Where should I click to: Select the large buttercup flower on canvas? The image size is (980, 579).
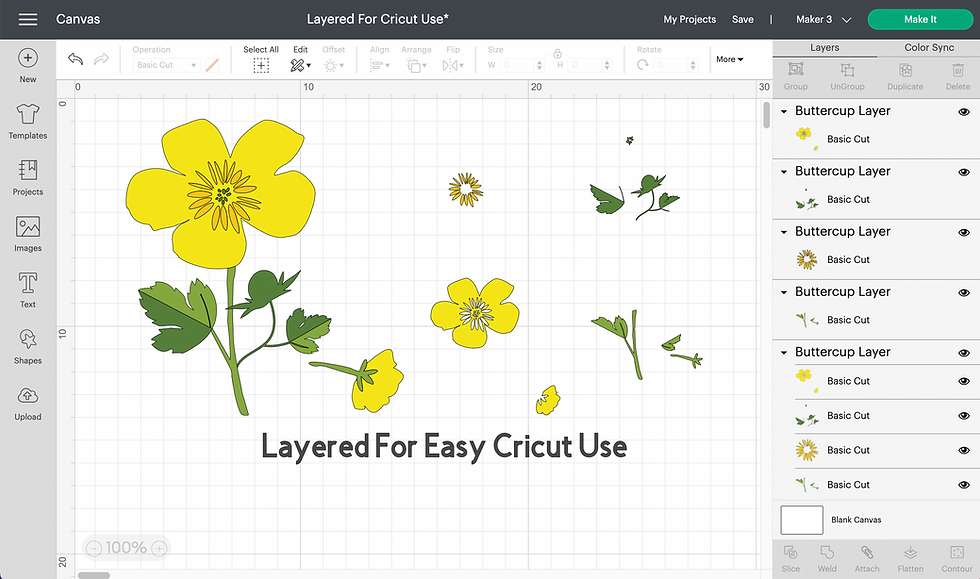pyautogui.click(x=221, y=193)
